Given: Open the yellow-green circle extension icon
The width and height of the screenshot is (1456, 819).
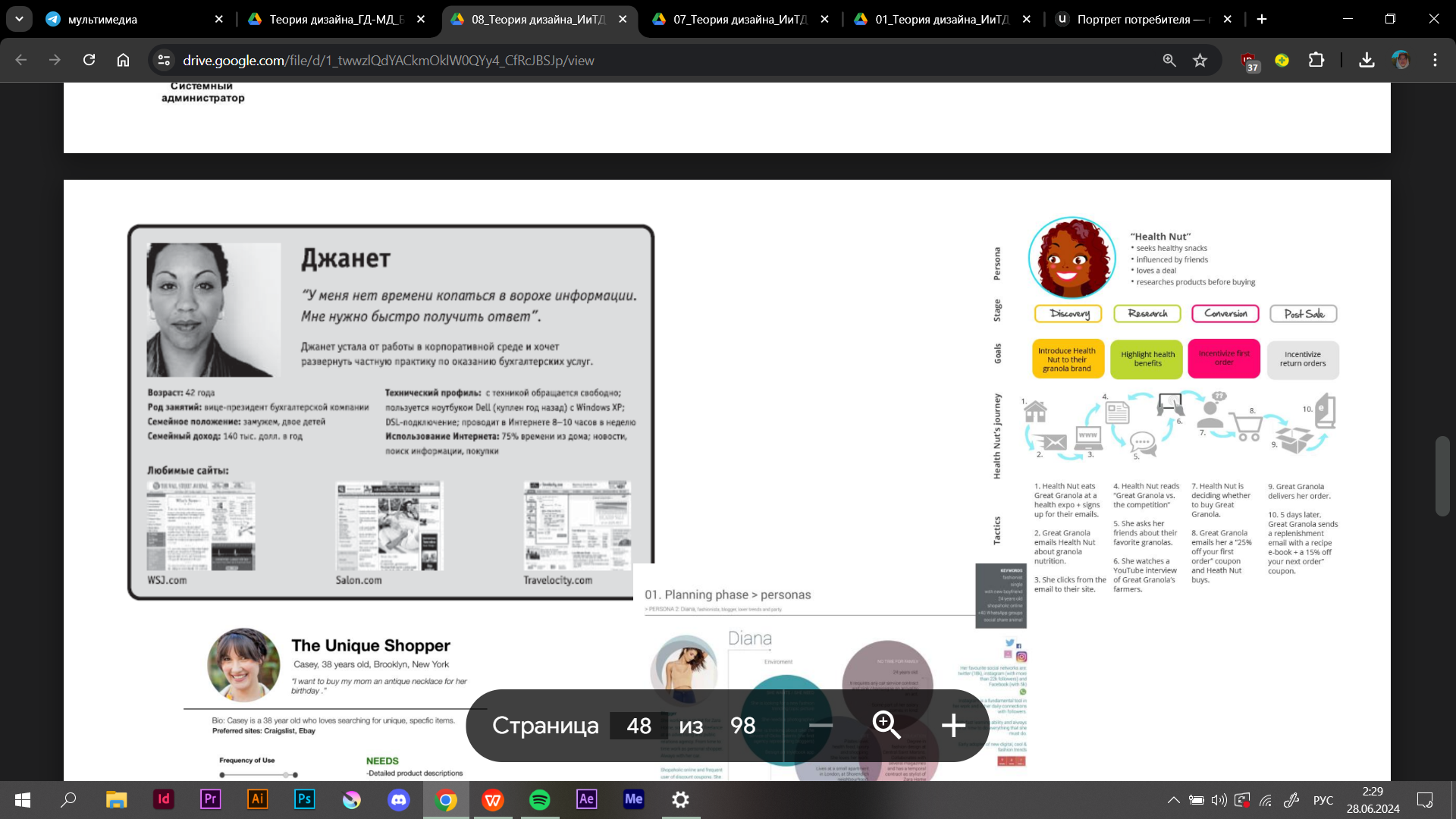Looking at the screenshot, I should tap(1282, 60).
